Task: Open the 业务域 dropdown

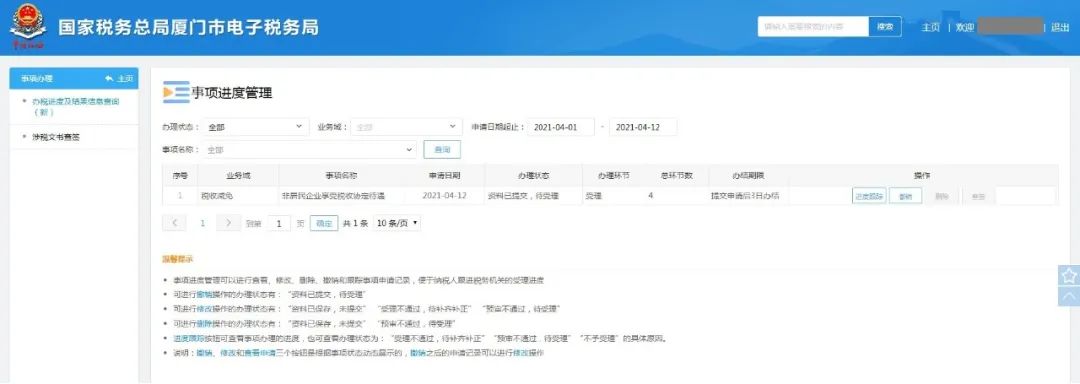Action: pyautogui.click(x=406, y=127)
